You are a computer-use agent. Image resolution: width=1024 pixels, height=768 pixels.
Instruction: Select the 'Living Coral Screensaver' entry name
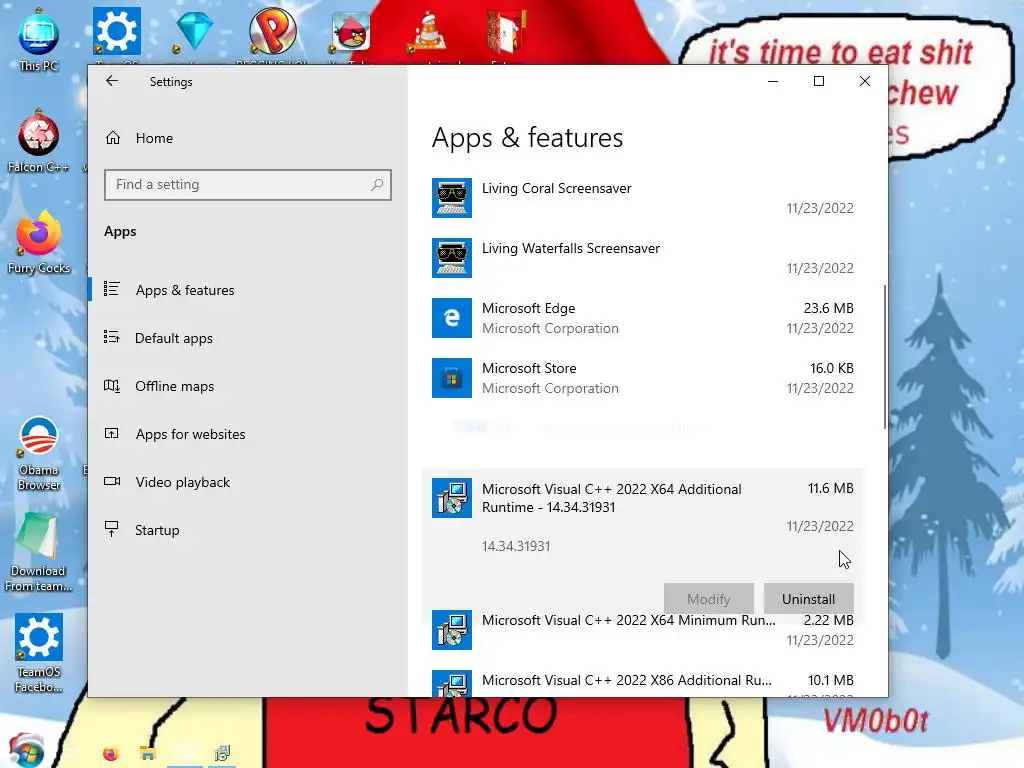point(556,188)
